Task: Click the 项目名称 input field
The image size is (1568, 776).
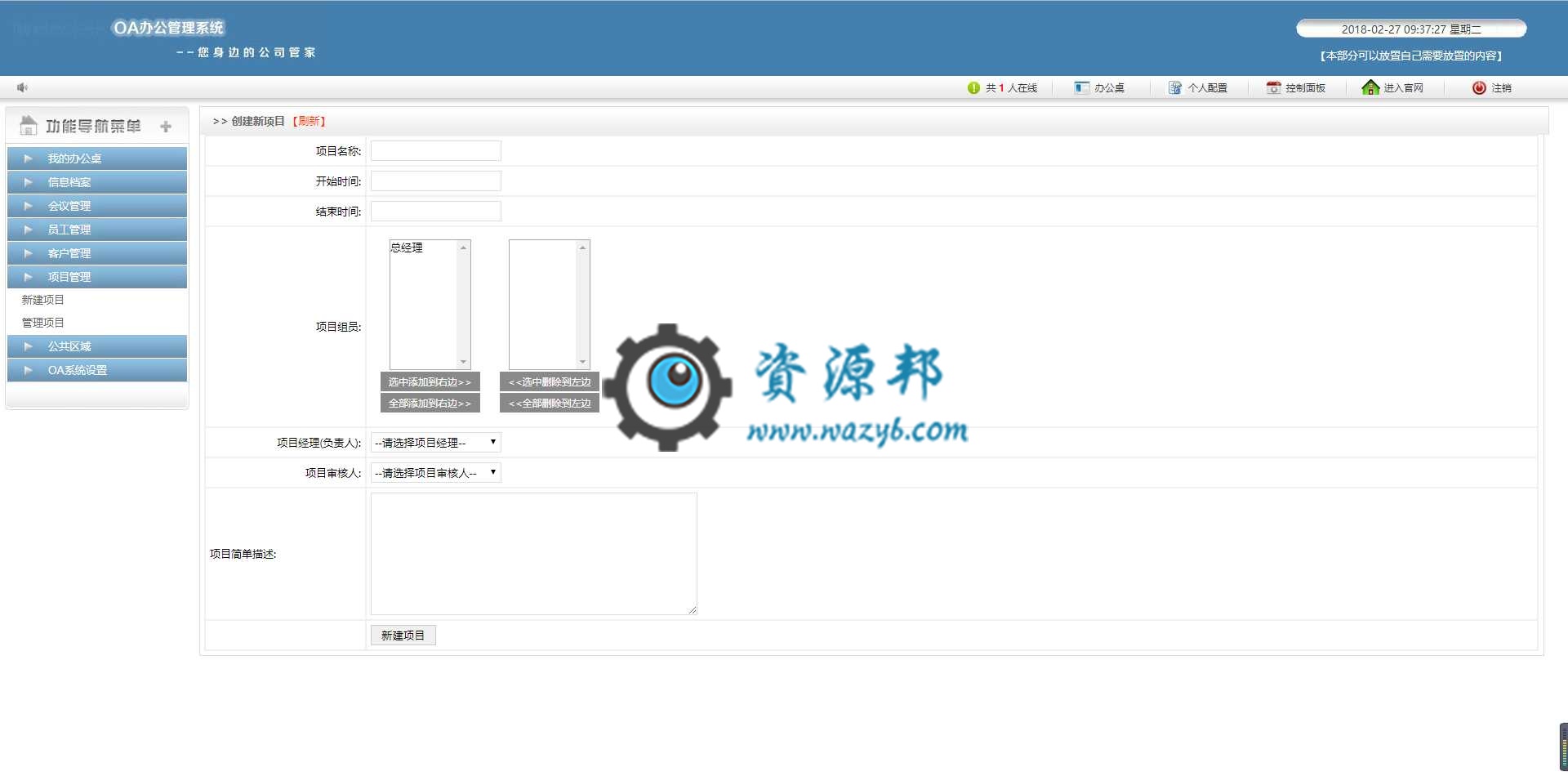Action: point(436,151)
